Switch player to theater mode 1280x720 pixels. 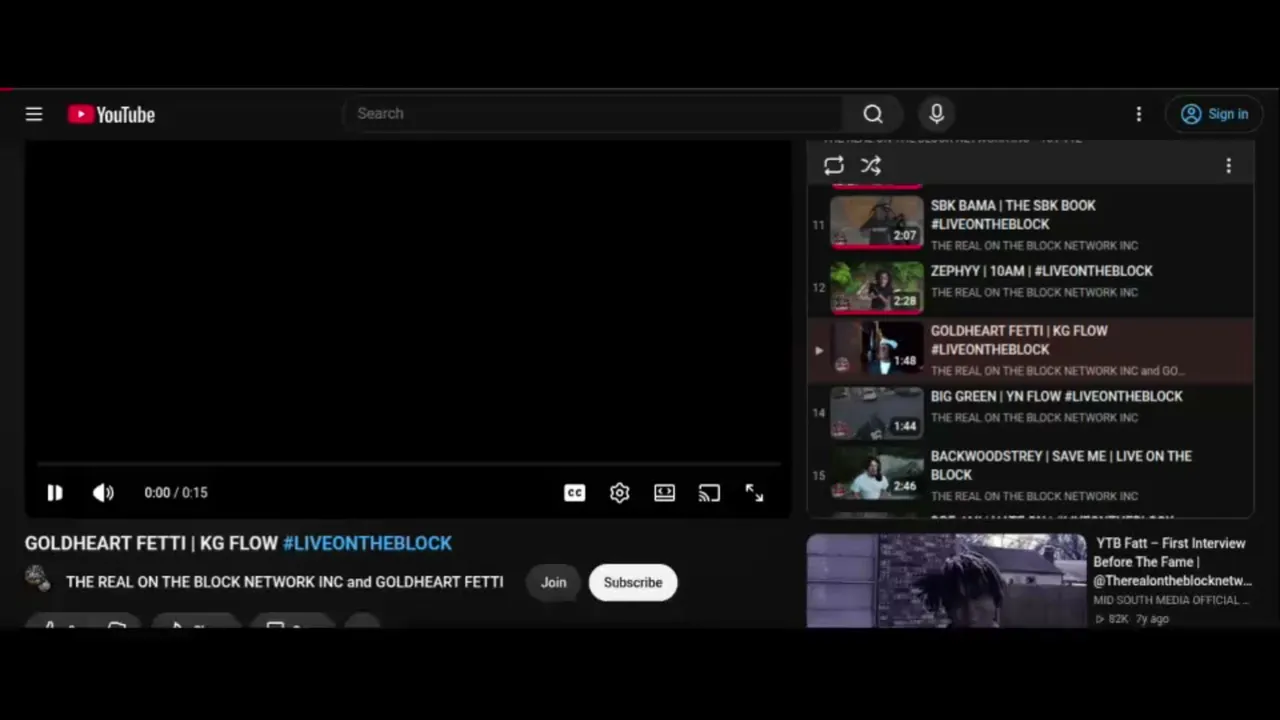664,492
